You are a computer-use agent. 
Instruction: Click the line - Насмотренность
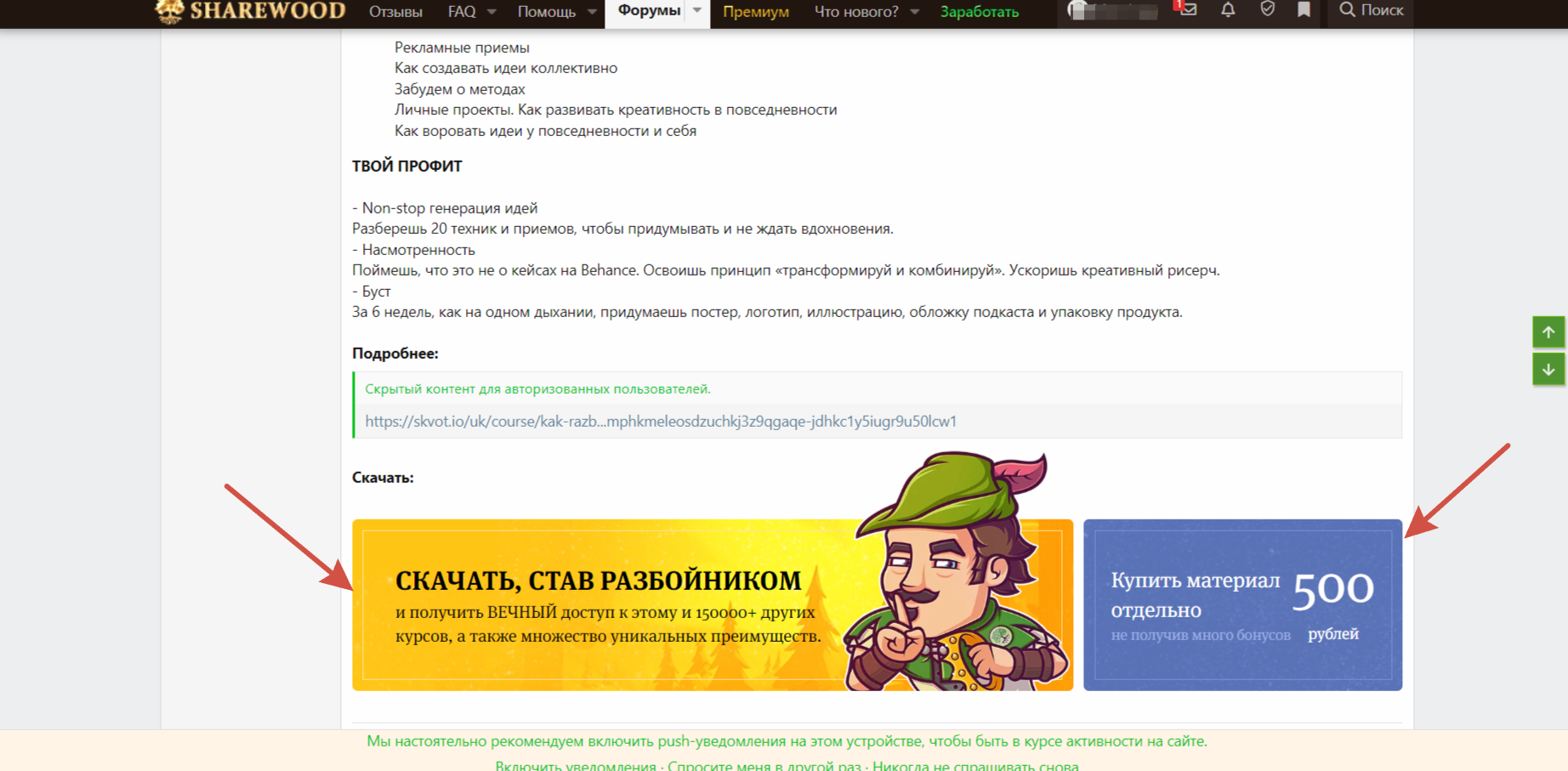click(413, 250)
